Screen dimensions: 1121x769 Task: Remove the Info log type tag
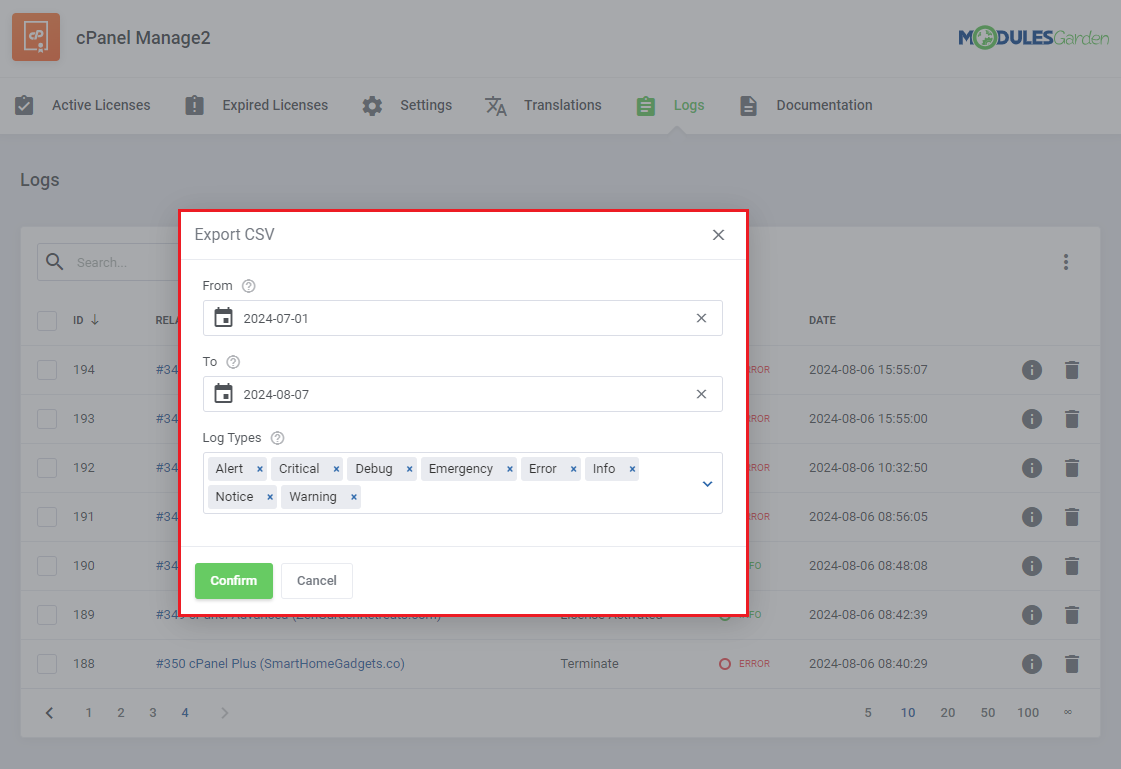tap(632, 470)
